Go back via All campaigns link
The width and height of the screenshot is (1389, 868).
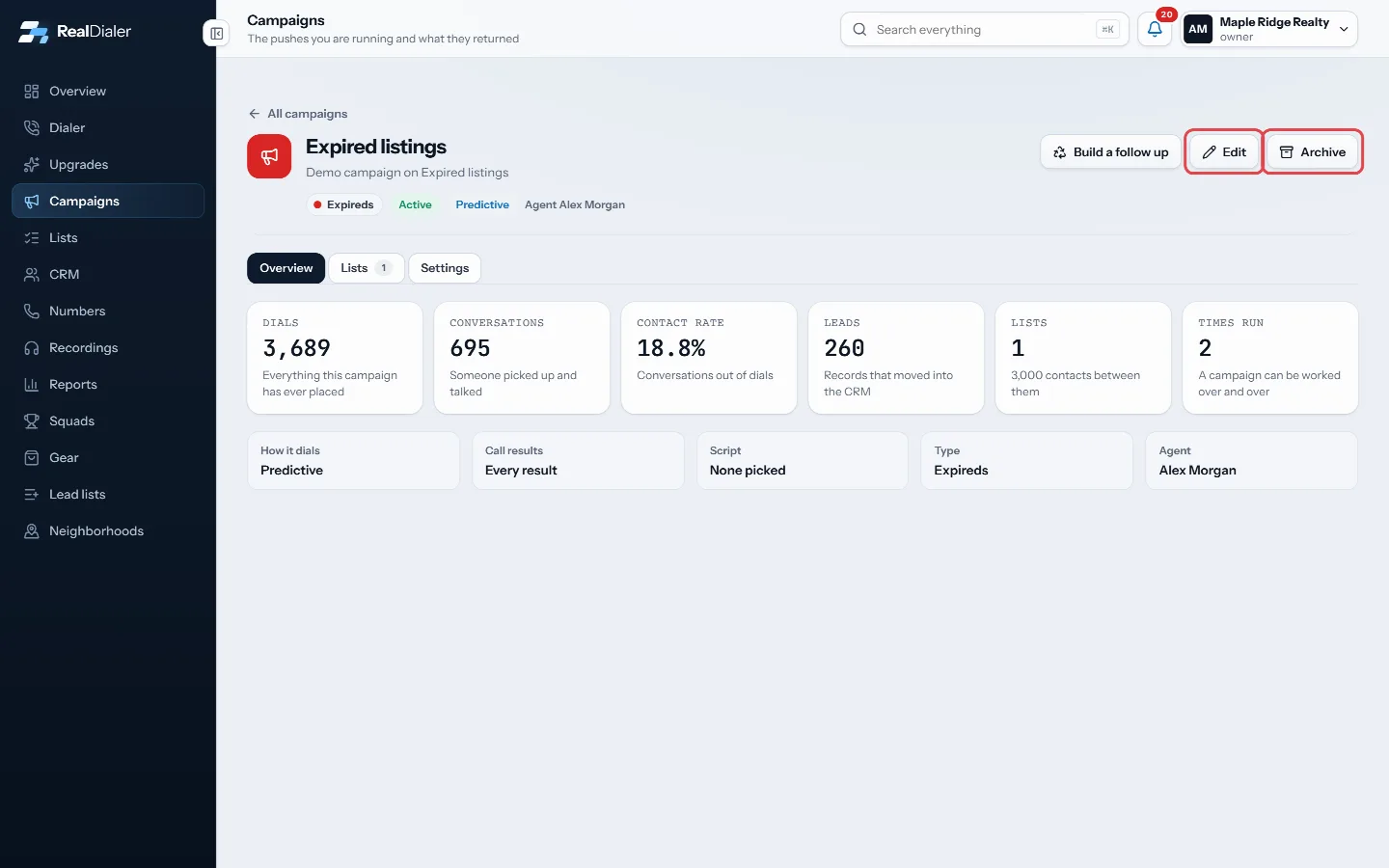coord(298,114)
